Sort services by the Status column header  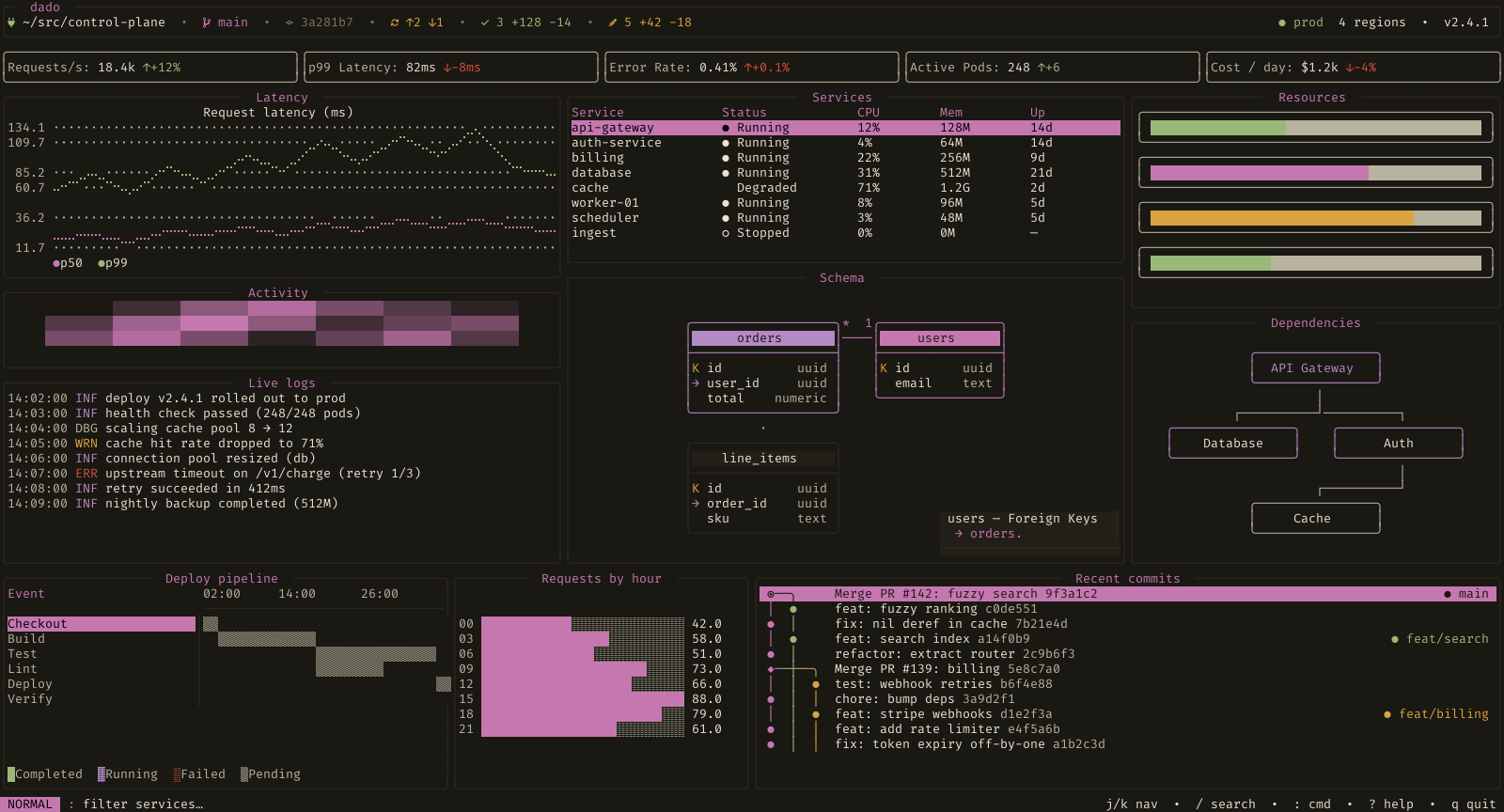(x=744, y=113)
